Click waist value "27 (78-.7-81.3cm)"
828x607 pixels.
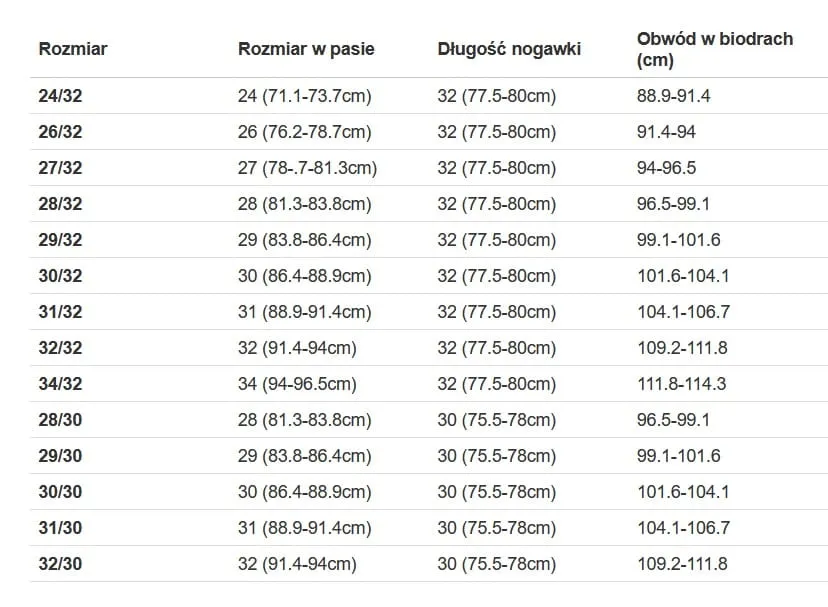[x=307, y=168]
